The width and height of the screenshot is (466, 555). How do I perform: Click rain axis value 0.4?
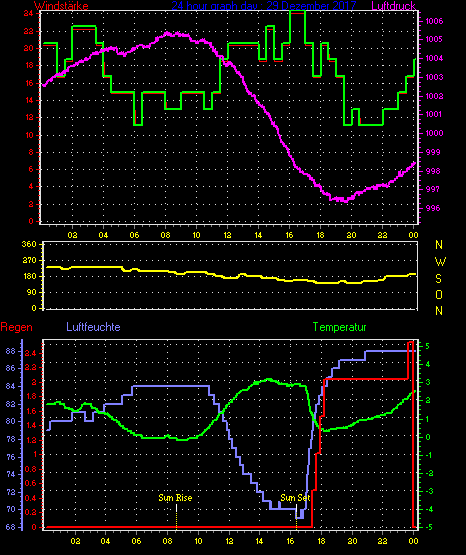pyautogui.click(x=30, y=498)
